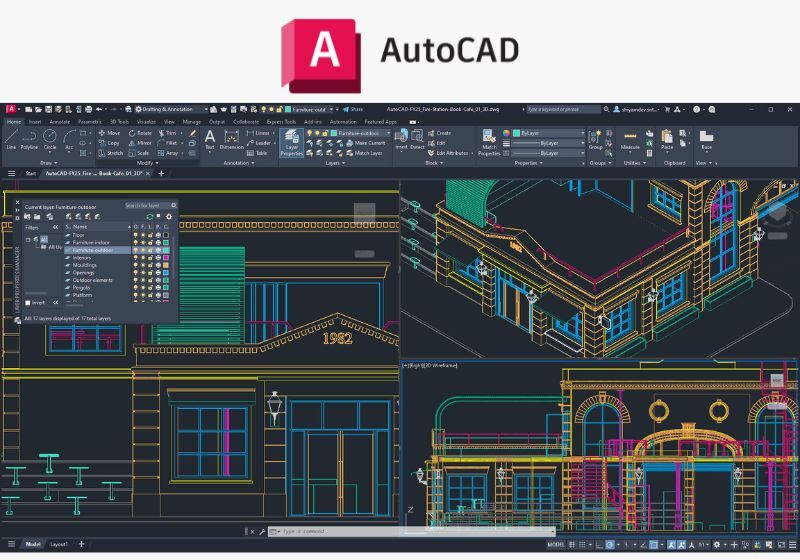Toggle On/Off bulb for Floor layer

136,235
